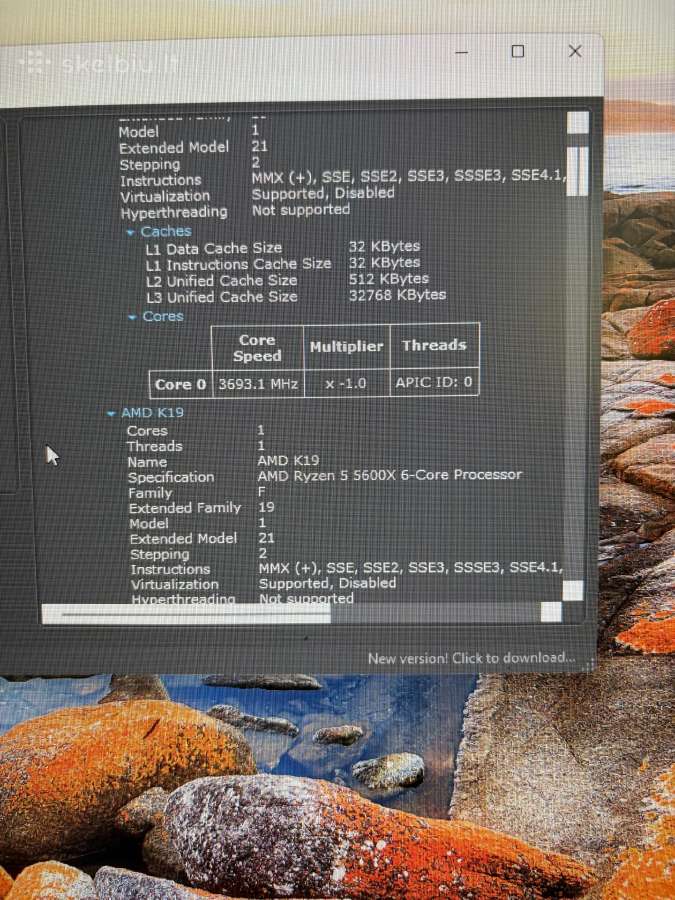
Task: Close the application window
Action: click(x=575, y=52)
